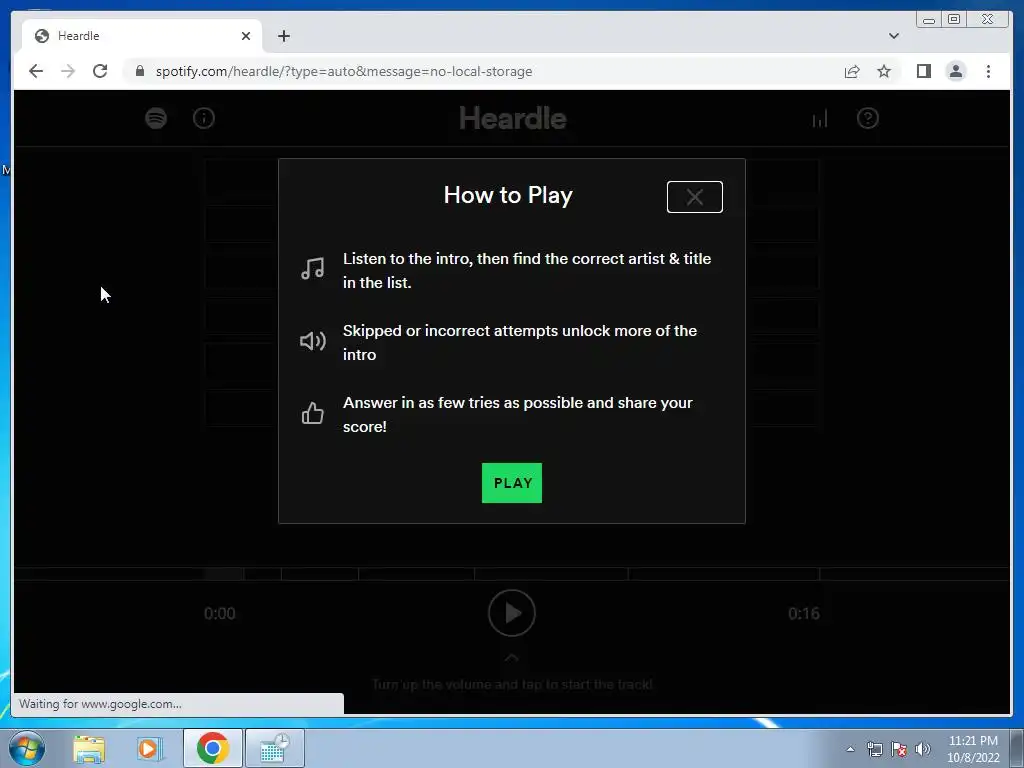Viewport: 1024px width, 768px height.
Task: Click the Heardle title heading
Action: 513,118
